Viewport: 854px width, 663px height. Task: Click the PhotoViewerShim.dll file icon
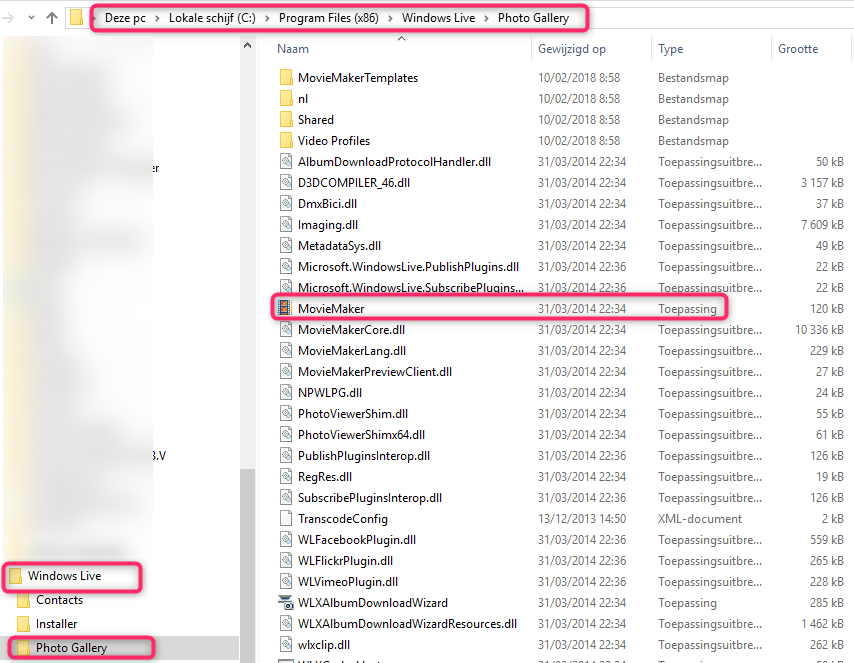point(286,414)
